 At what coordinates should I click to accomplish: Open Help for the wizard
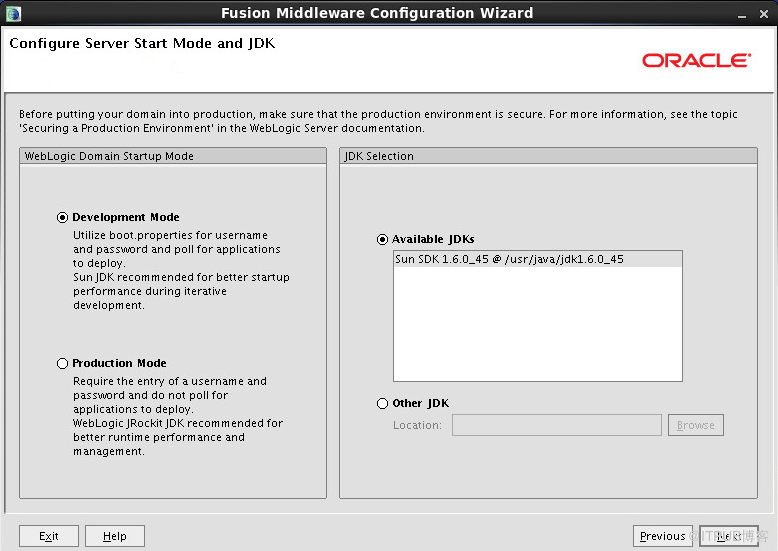[115, 536]
